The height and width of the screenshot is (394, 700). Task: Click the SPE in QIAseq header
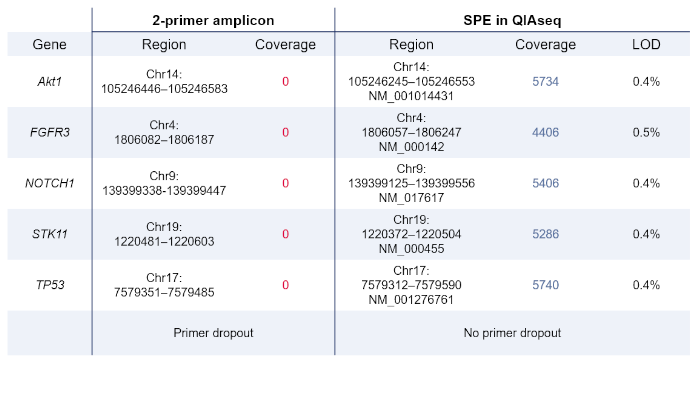pos(512,21)
